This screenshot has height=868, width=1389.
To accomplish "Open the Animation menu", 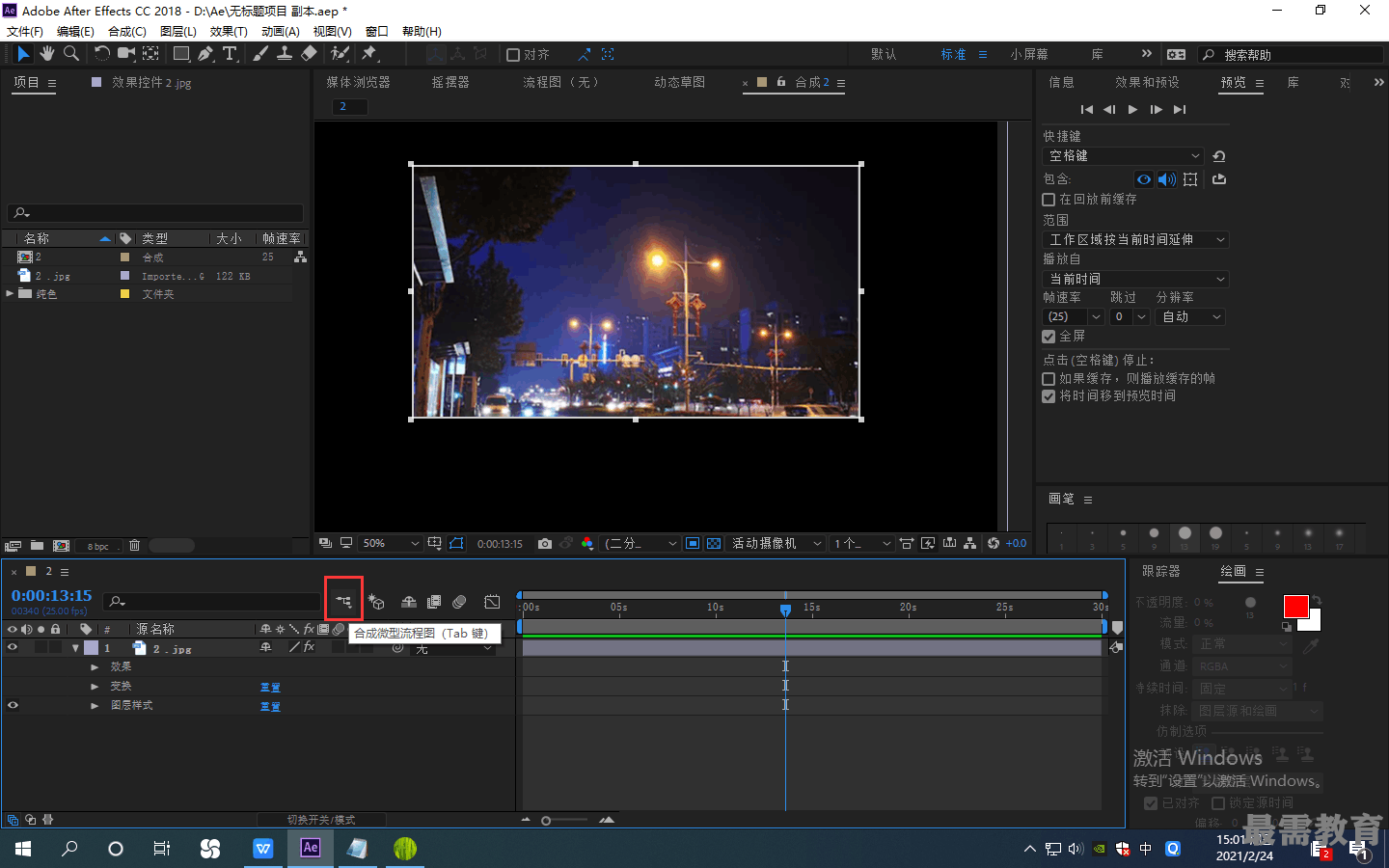I will (280, 31).
